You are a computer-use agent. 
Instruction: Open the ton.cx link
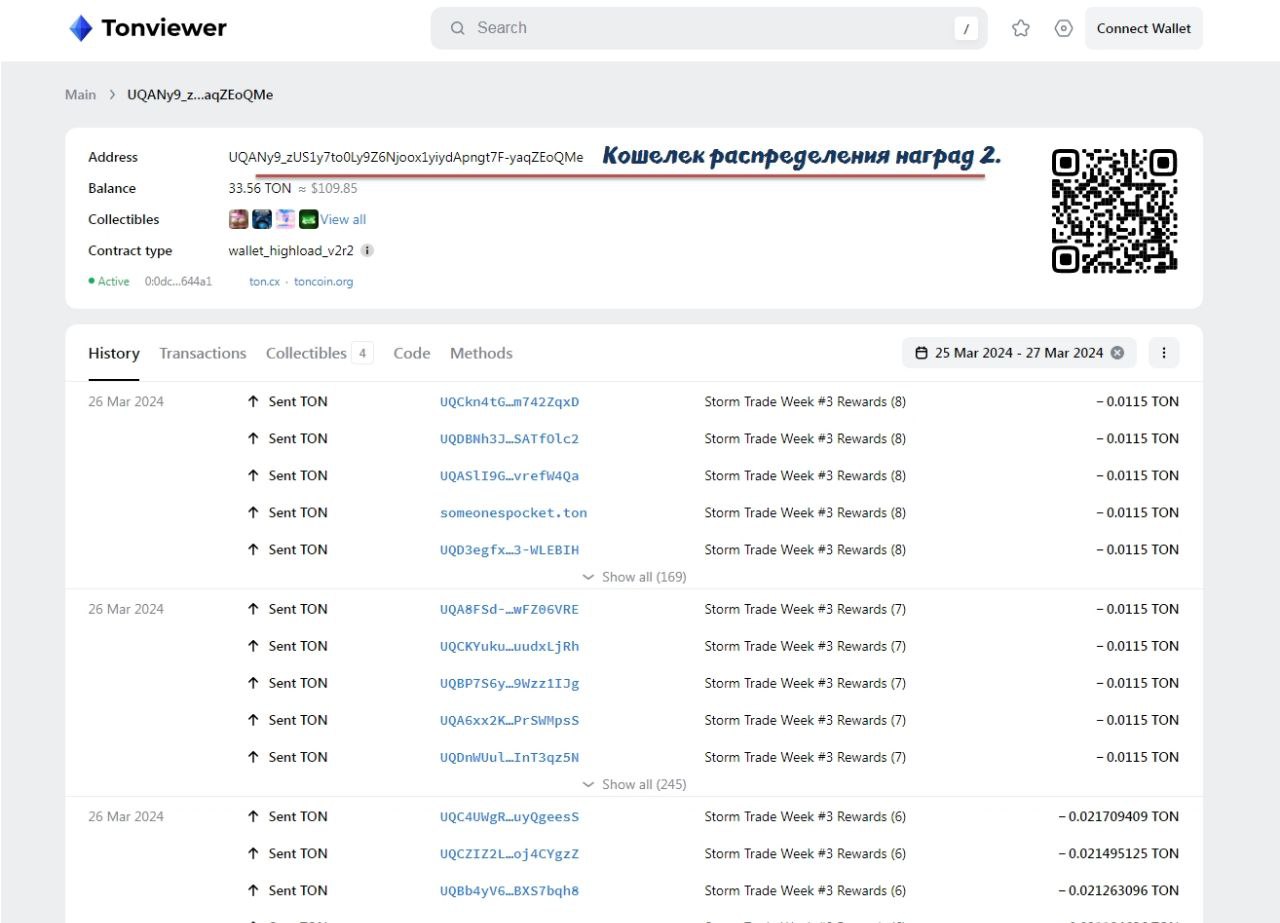coord(265,282)
